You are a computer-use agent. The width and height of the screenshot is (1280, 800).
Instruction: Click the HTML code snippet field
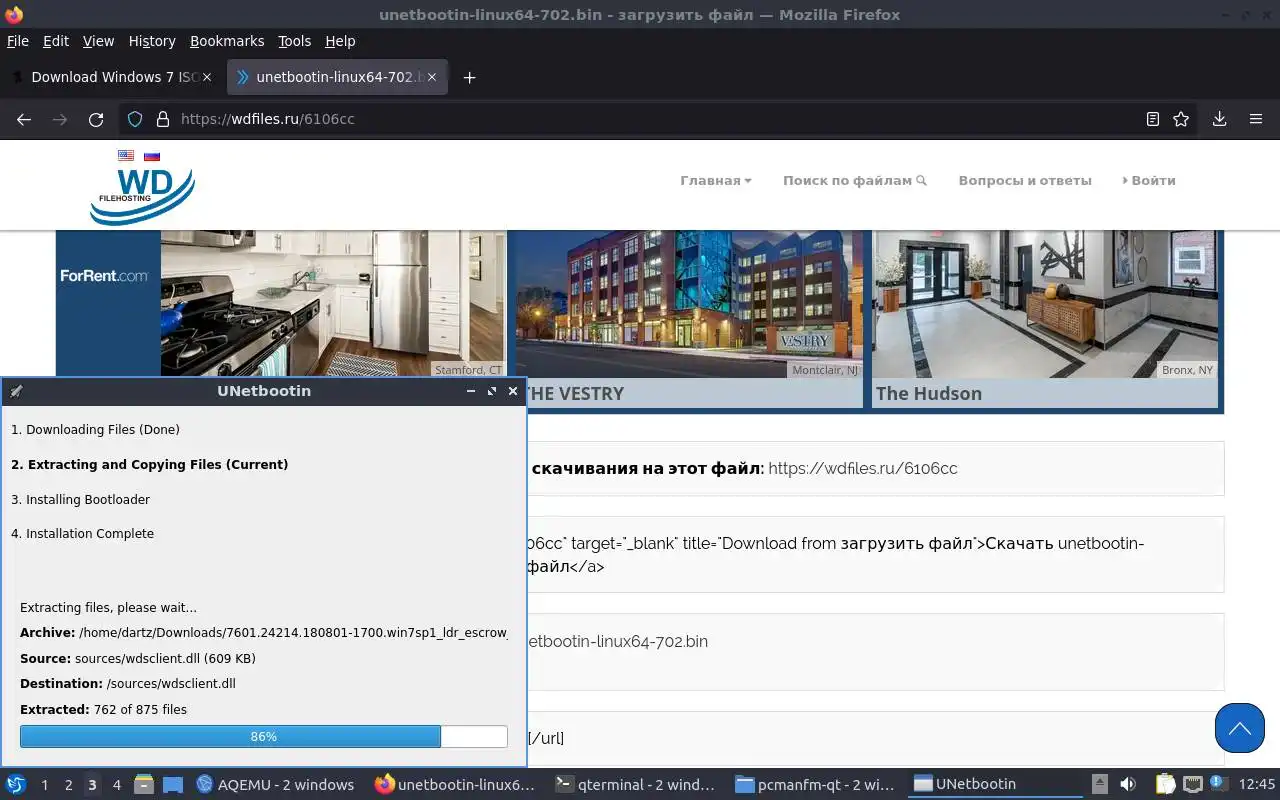click(x=875, y=555)
